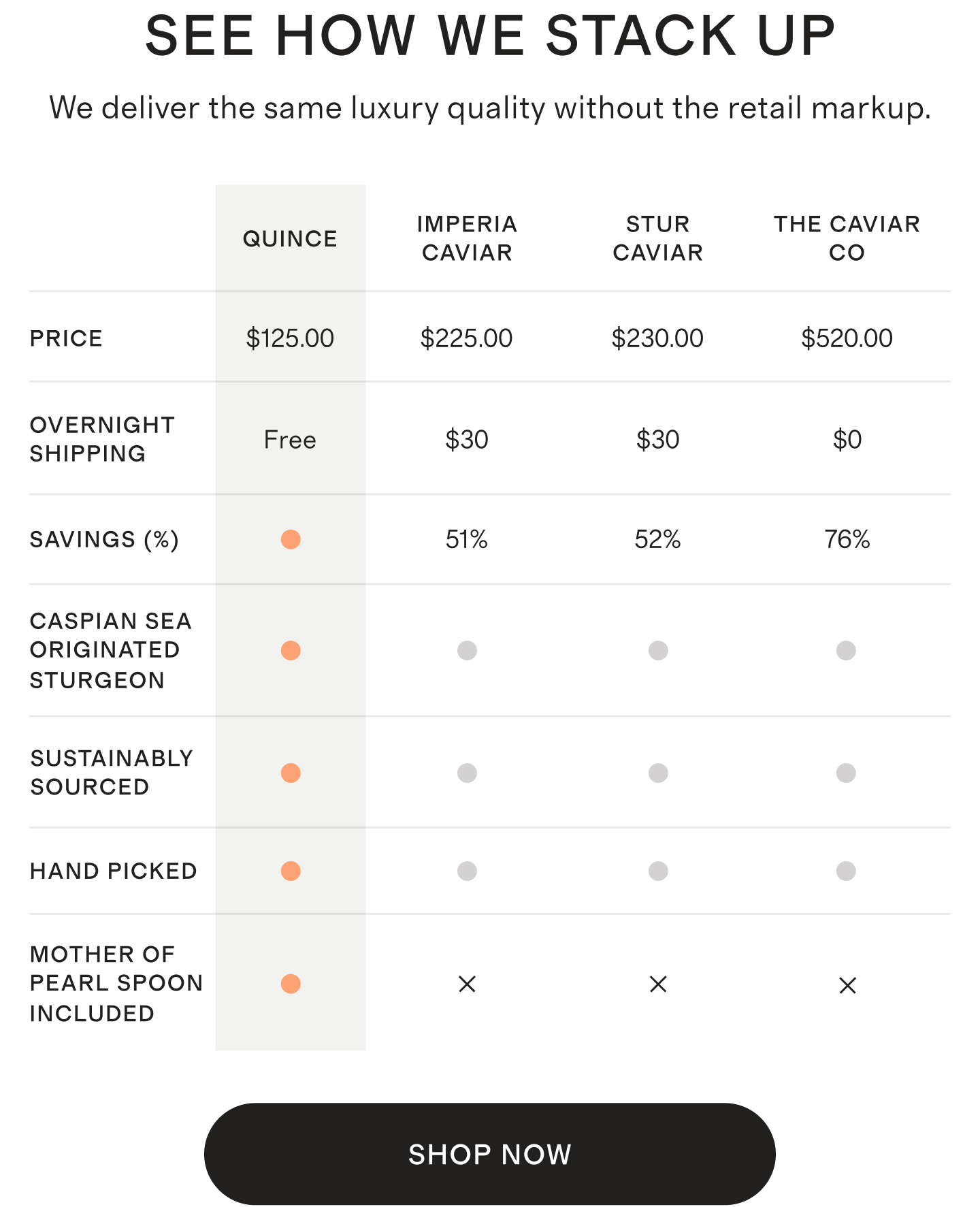Click Quince's orange dot in Savings row
This screenshot has width=980, height=1207.
coord(291,539)
